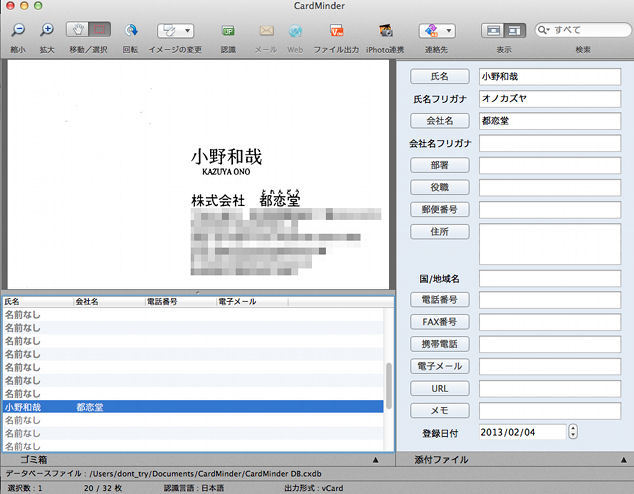Click the Web globe icon
The height and width of the screenshot is (494, 634).
295,31
